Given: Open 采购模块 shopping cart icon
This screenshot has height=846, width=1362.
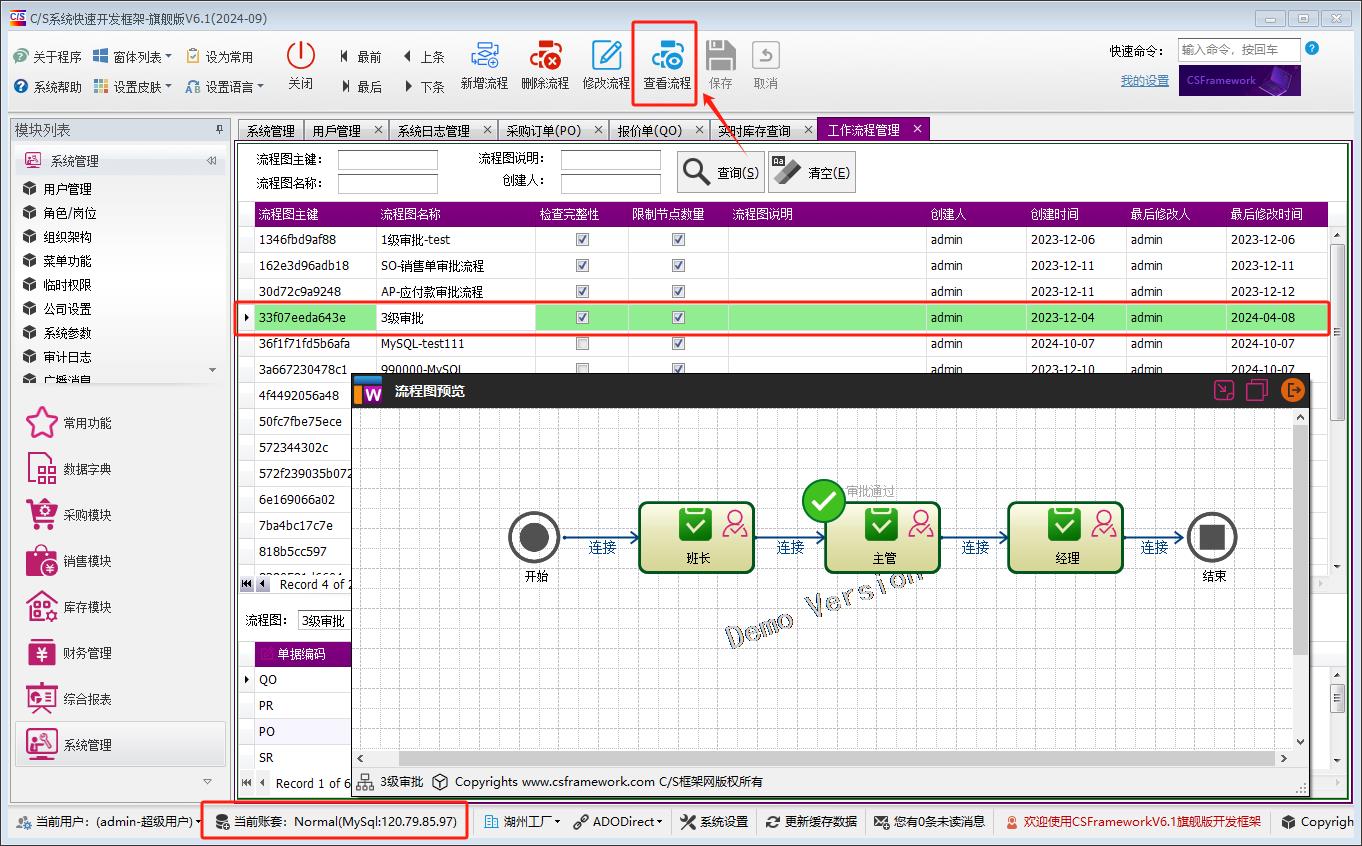Looking at the screenshot, I should click(42, 515).
